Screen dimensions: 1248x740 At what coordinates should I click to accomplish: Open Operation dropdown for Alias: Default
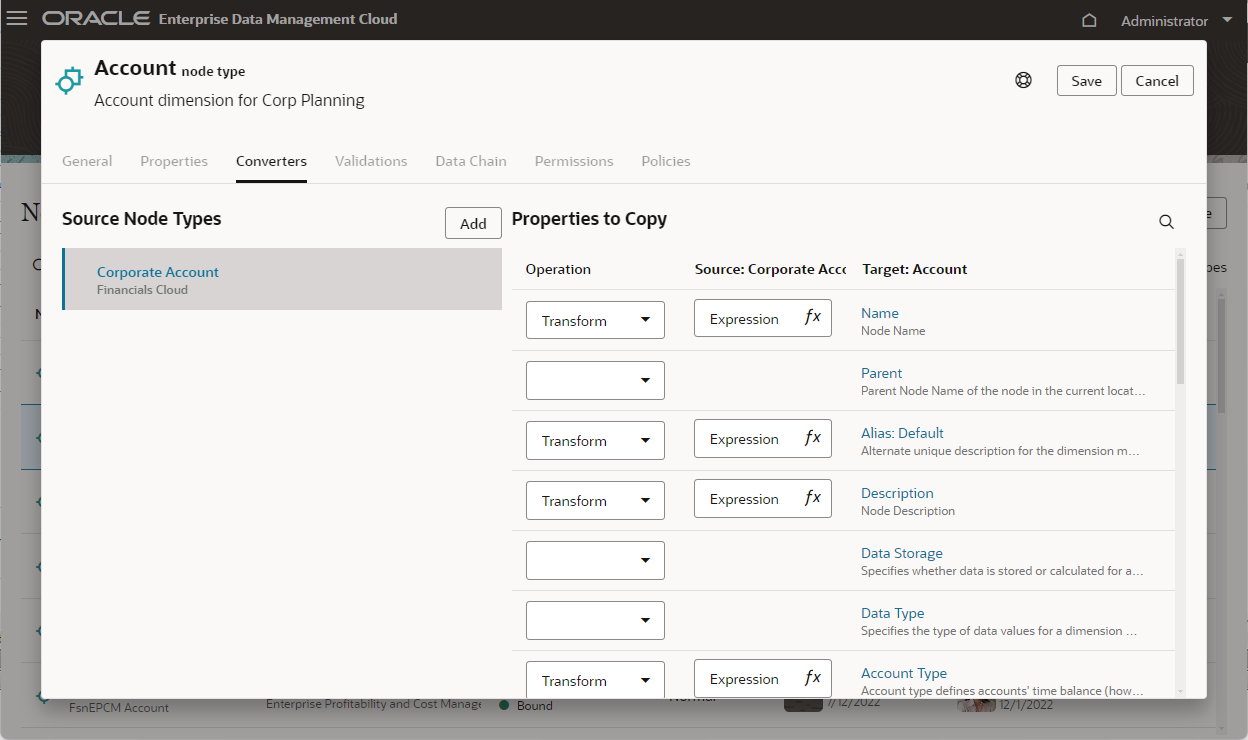595,440
